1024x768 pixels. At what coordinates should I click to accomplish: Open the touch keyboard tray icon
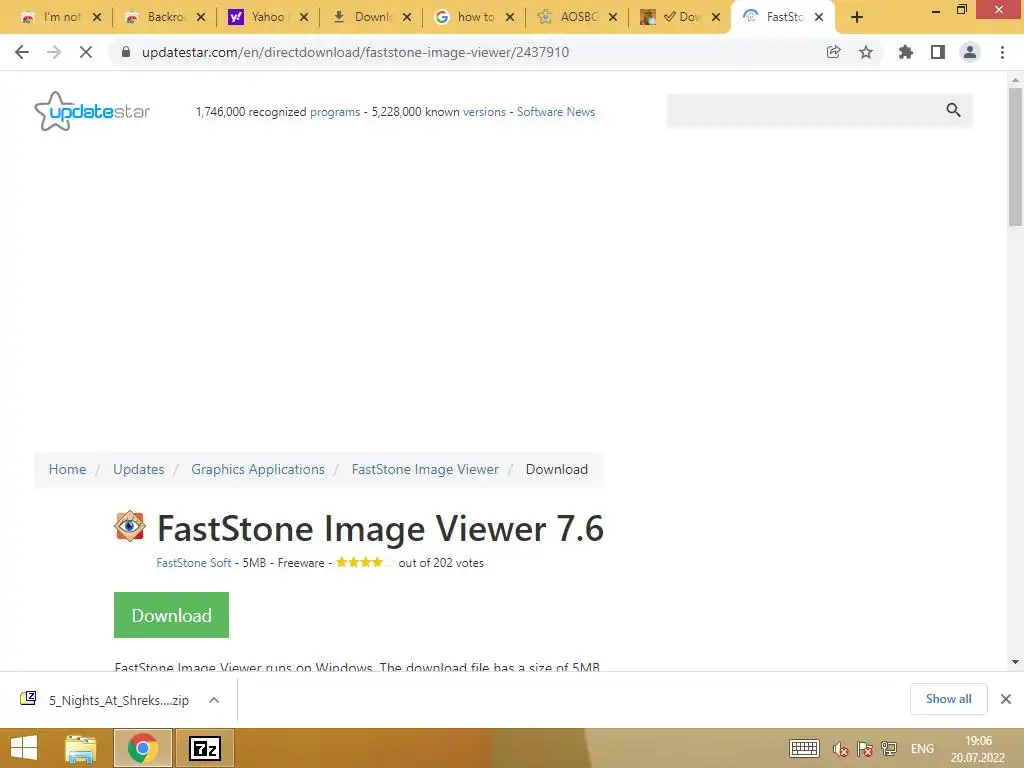pos(804,748)
